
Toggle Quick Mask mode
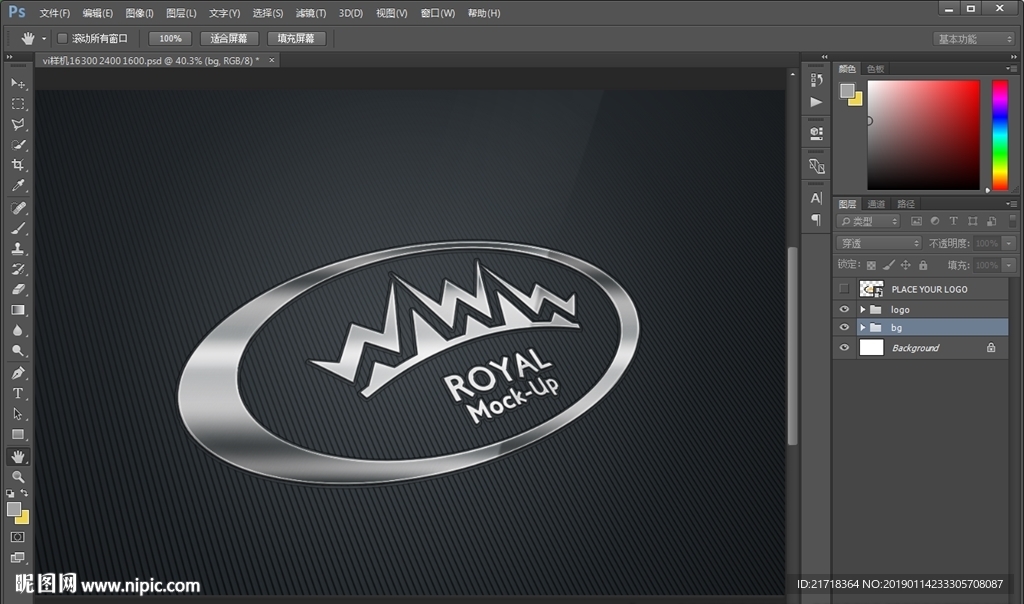tap(18, 537)
